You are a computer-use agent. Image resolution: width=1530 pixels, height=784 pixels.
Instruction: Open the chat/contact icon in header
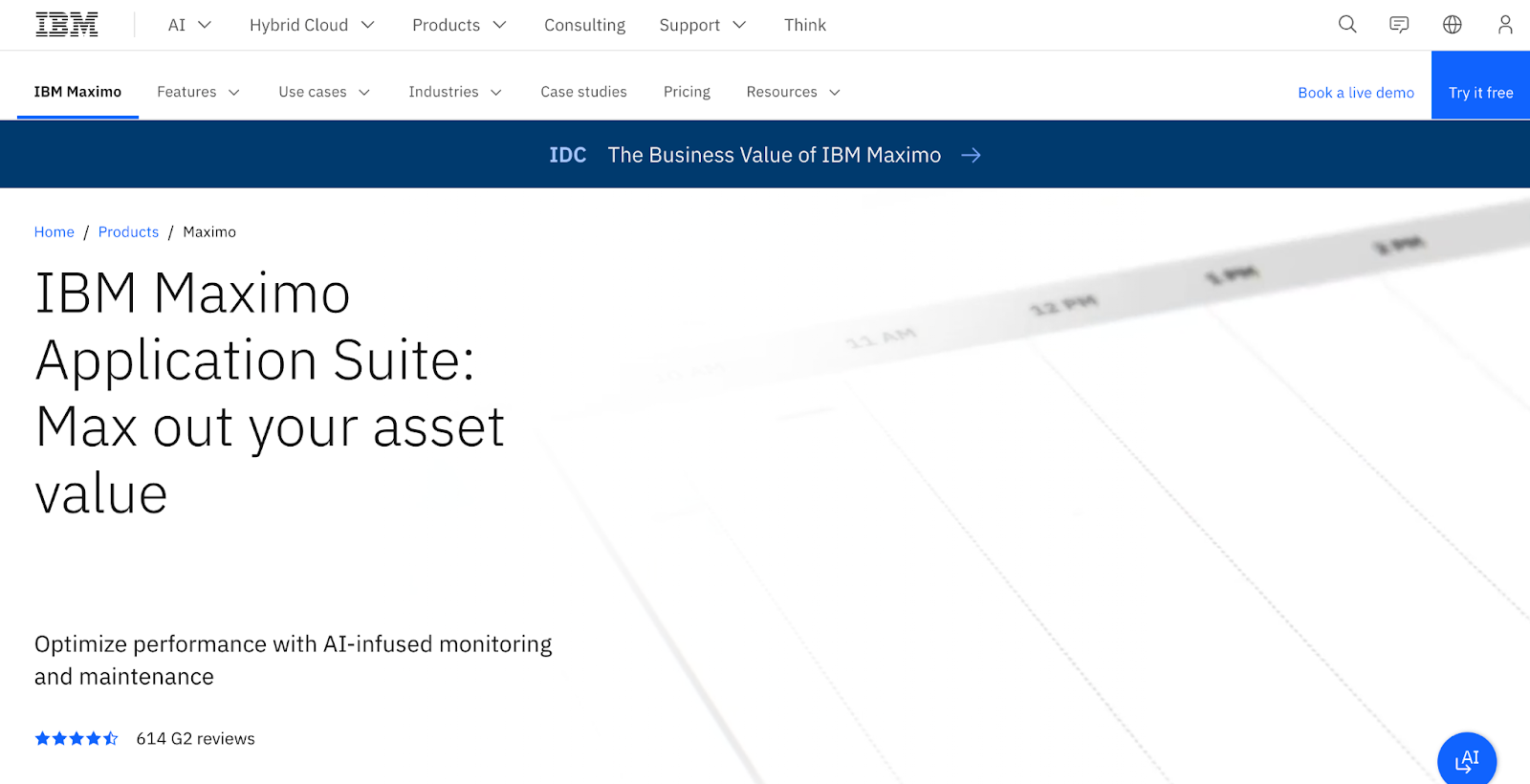point(1399,25)
